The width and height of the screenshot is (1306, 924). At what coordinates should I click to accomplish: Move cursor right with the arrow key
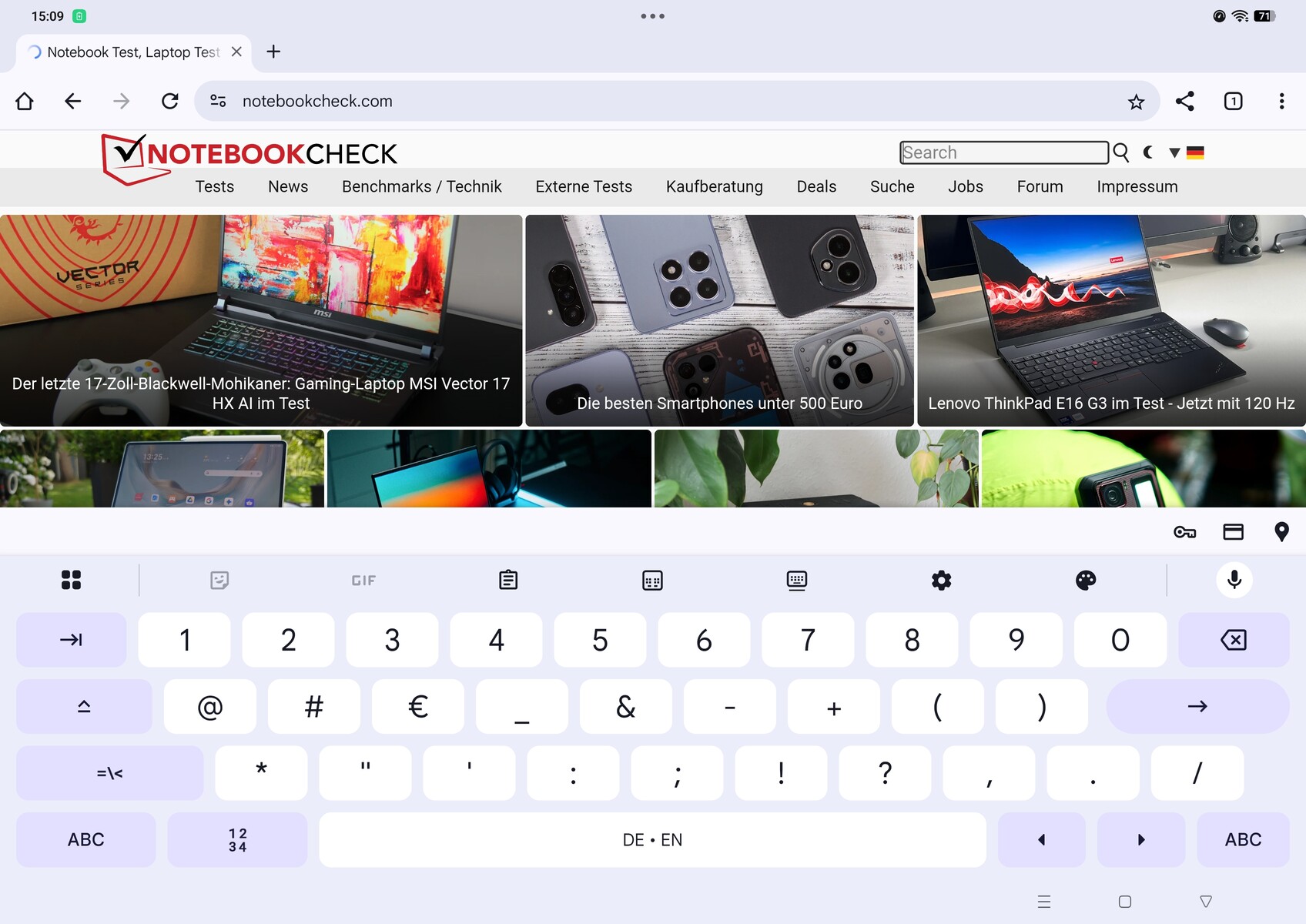pyautogui.click(x=1141, y=839)
